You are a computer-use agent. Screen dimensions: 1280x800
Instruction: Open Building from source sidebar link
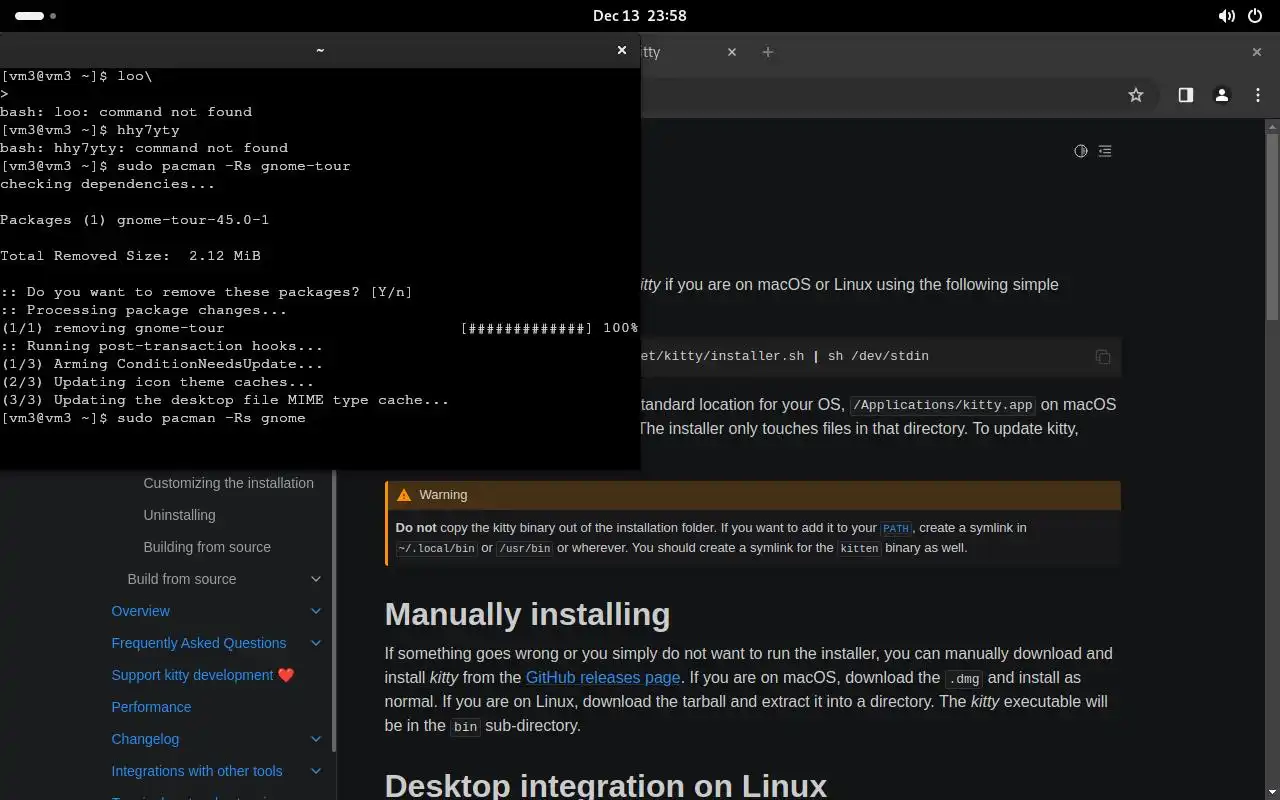pyautogui.click(x=207, y=547)
